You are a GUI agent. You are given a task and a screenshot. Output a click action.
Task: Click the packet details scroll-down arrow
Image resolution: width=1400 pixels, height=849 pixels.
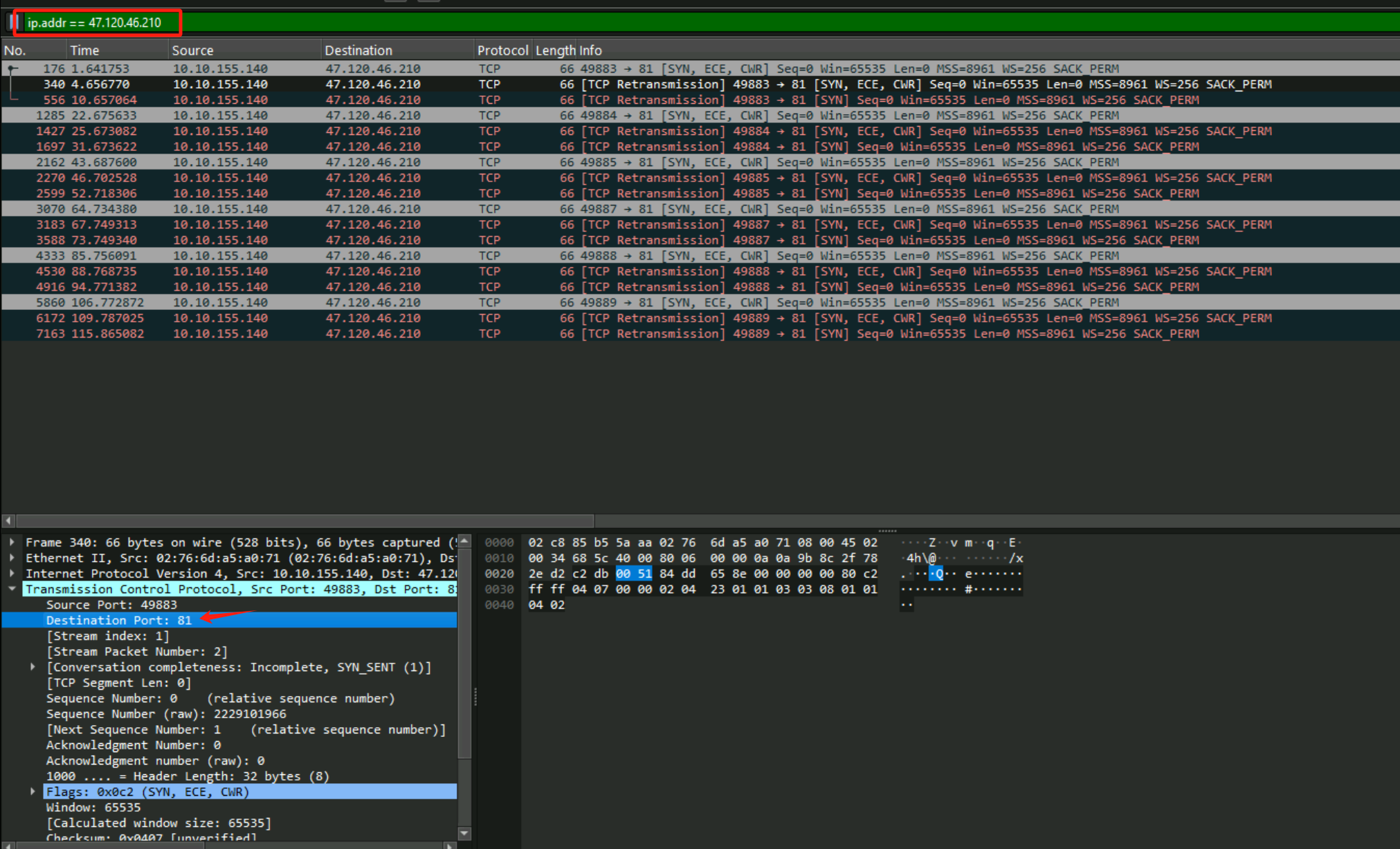click(464, 833)
